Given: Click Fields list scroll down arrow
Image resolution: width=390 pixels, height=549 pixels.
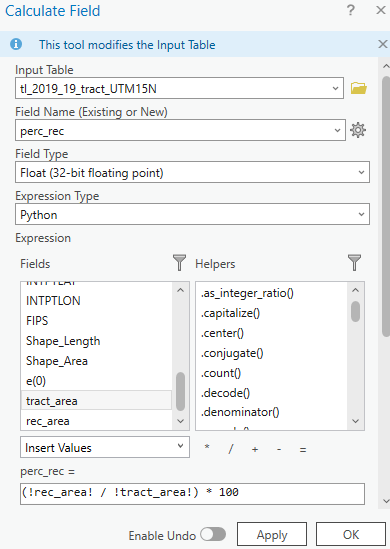Looking at the screenshot, I should 181,421.
